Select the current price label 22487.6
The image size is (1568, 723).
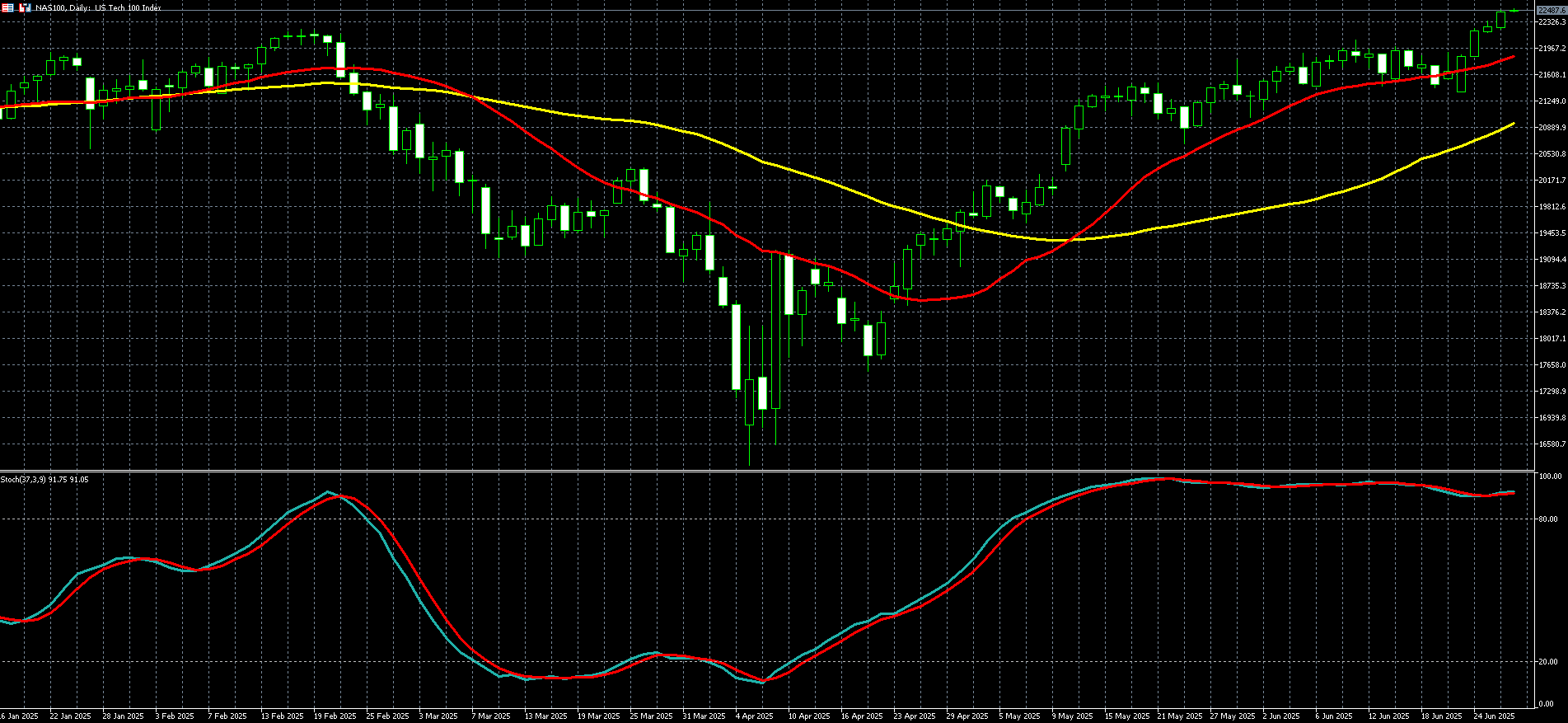[x=1551, y=10]
